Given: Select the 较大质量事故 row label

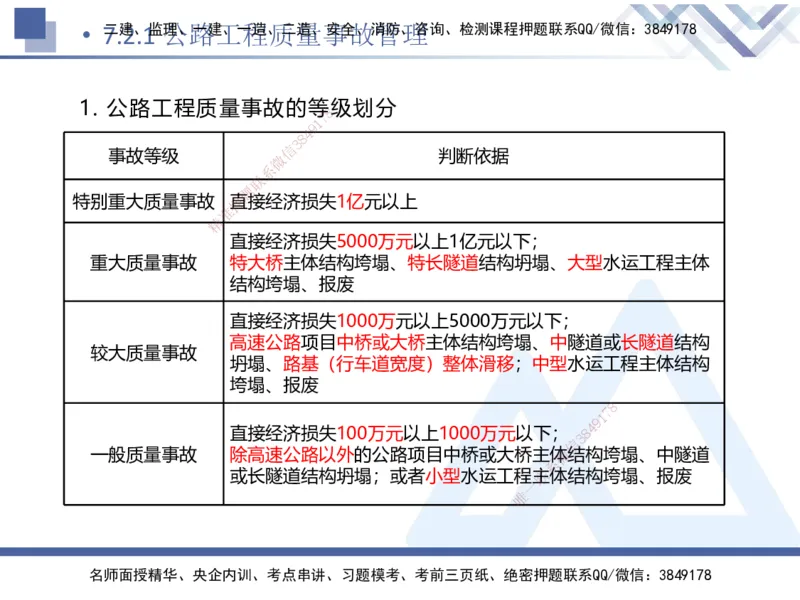Looking at the screenshot, I should pyautogui.click(x=141, y=353).
